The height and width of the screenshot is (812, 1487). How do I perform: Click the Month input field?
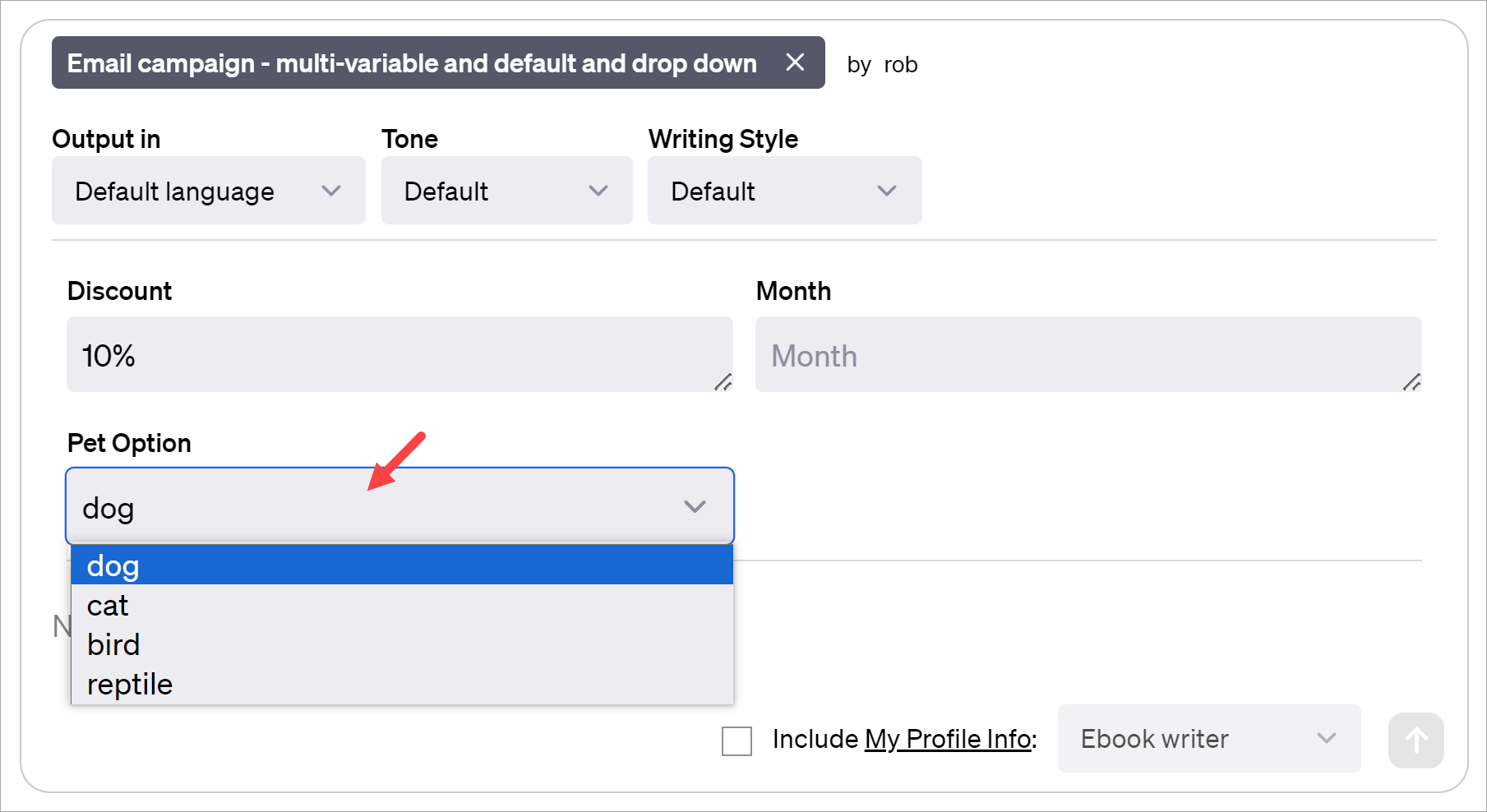(1087, 354)
